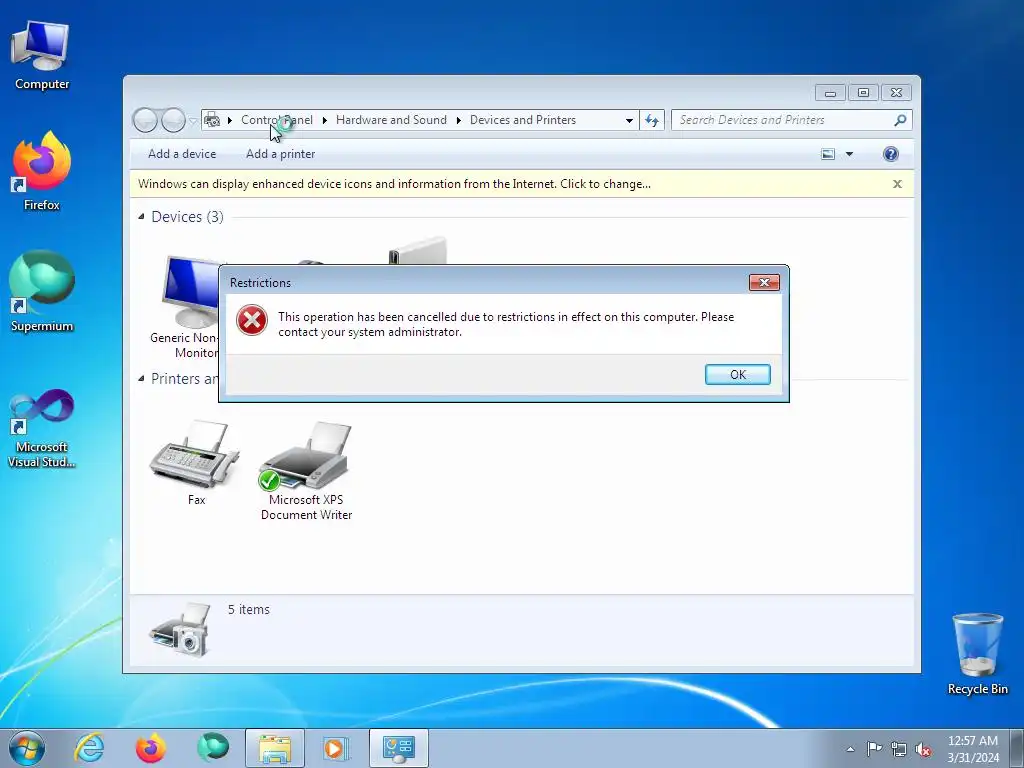This screenshot has width=1024, height=768.
Task: Select Microsoft XPS Document Writer printer
Action: click(306, 471)
